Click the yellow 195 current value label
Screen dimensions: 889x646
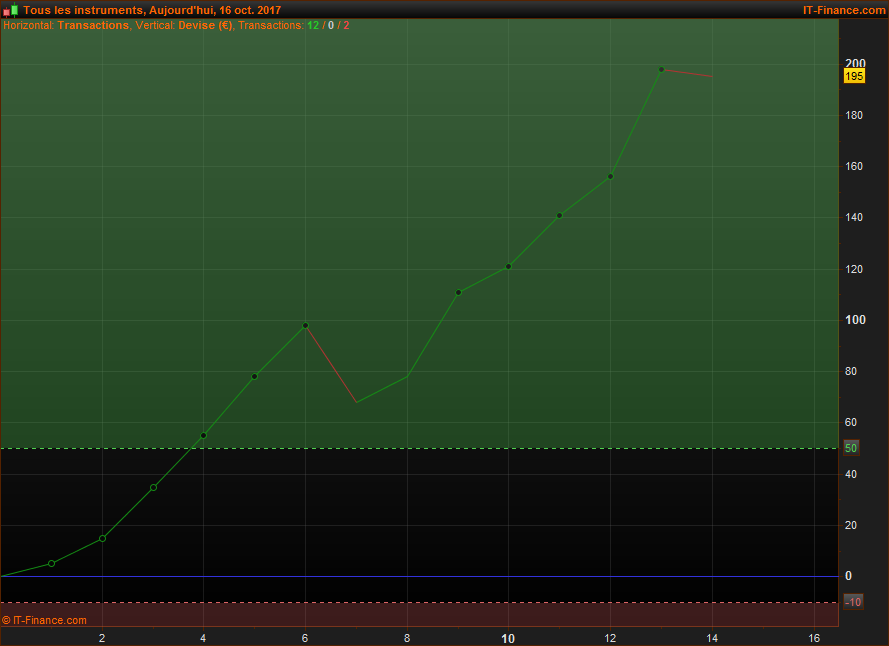coord(854,76)
